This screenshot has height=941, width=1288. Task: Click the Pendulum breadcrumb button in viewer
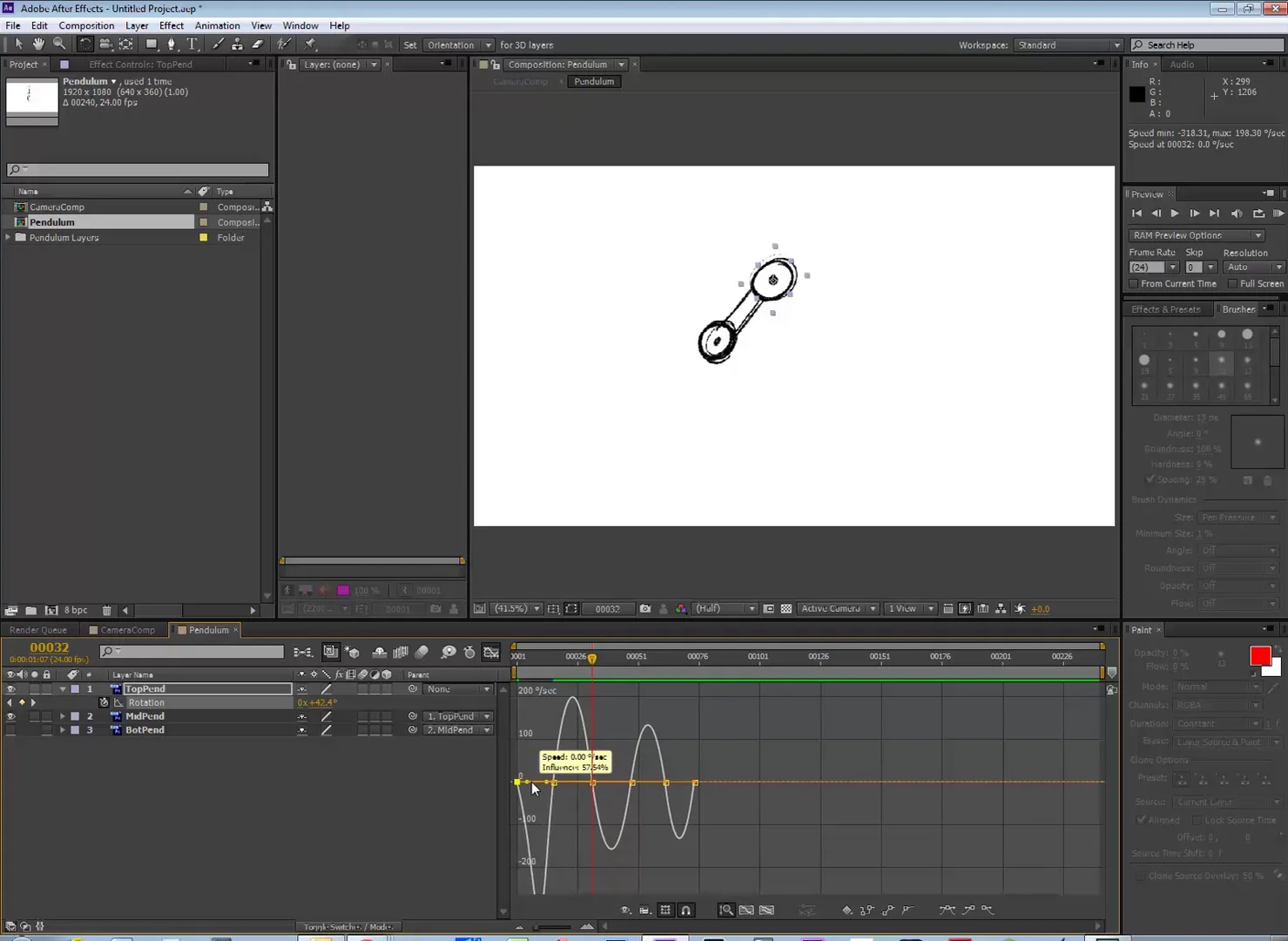click(x=594, y=82)
